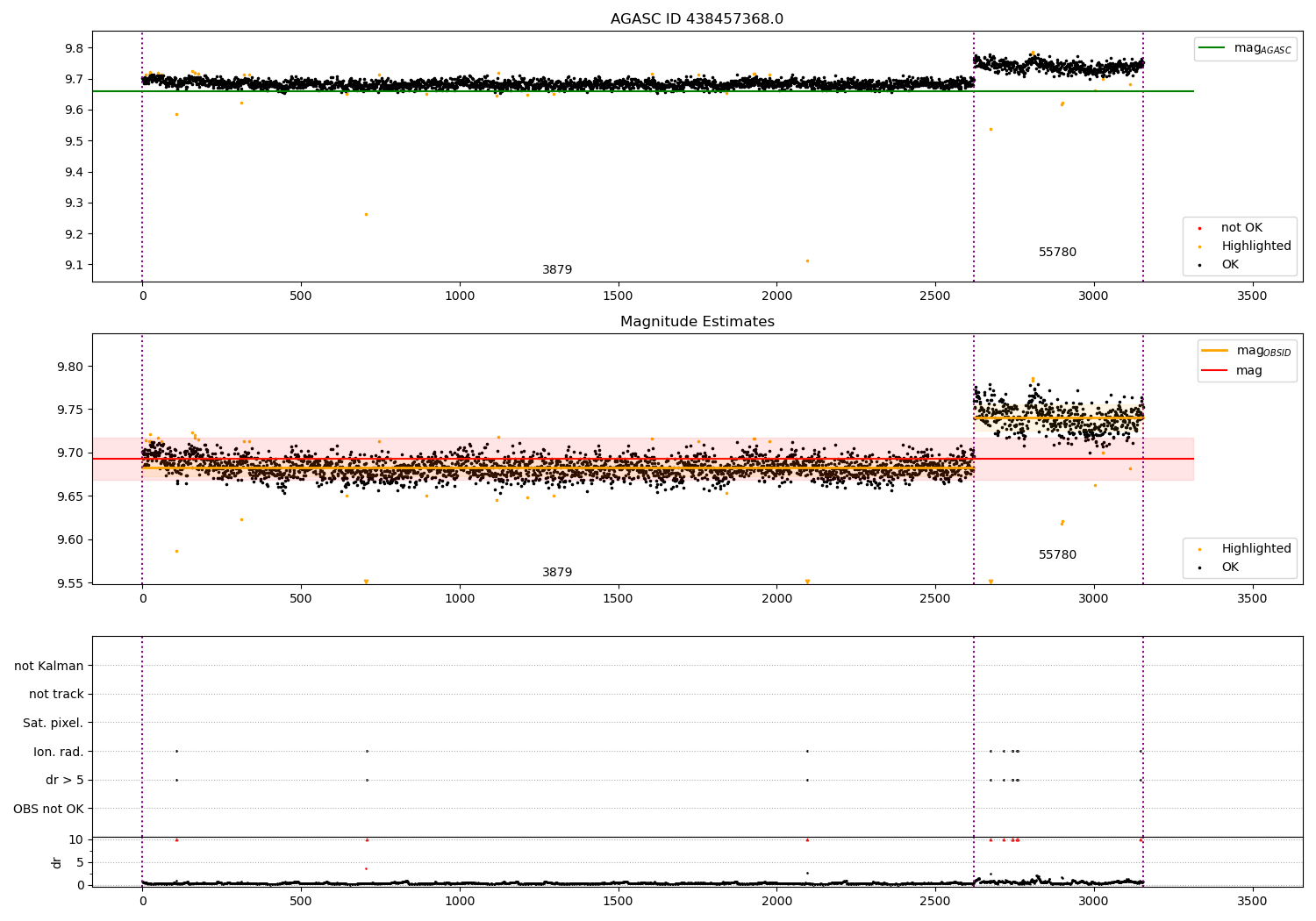Click the '55780' obsid label in middle plot
Viewport: 1316px width, 921px height.
[1057, 555]
